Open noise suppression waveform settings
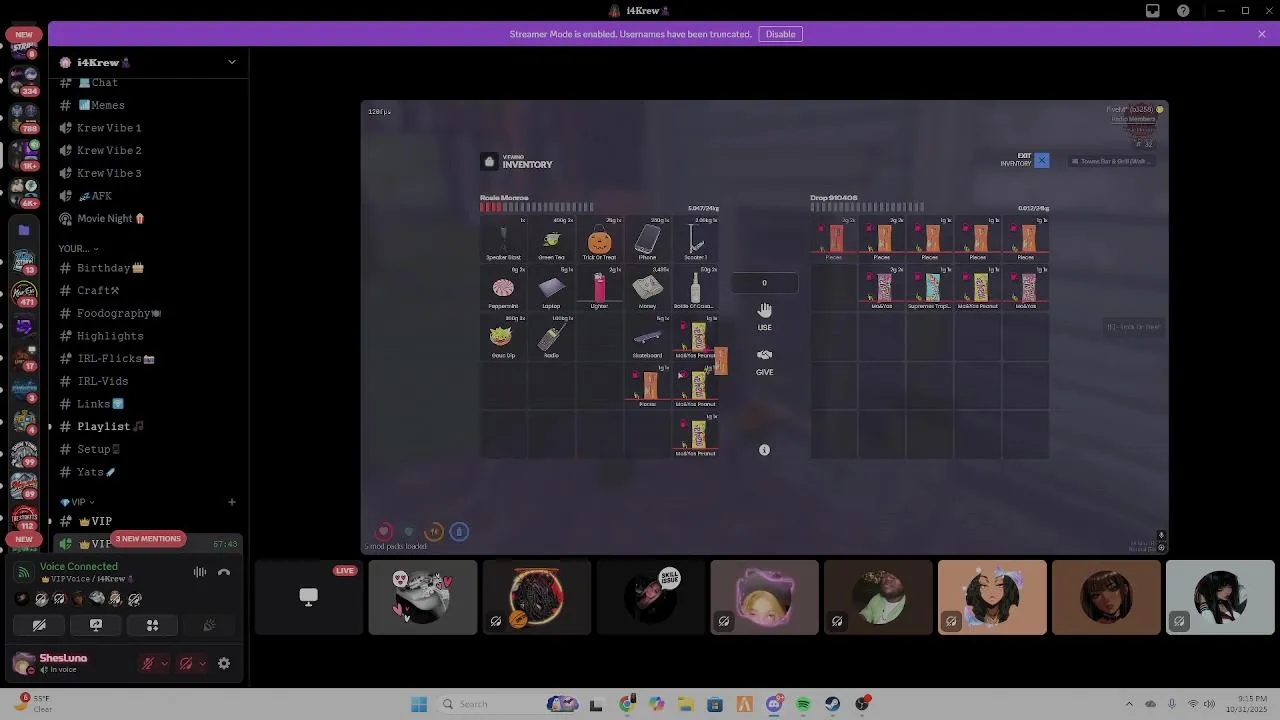 (200, 572)
